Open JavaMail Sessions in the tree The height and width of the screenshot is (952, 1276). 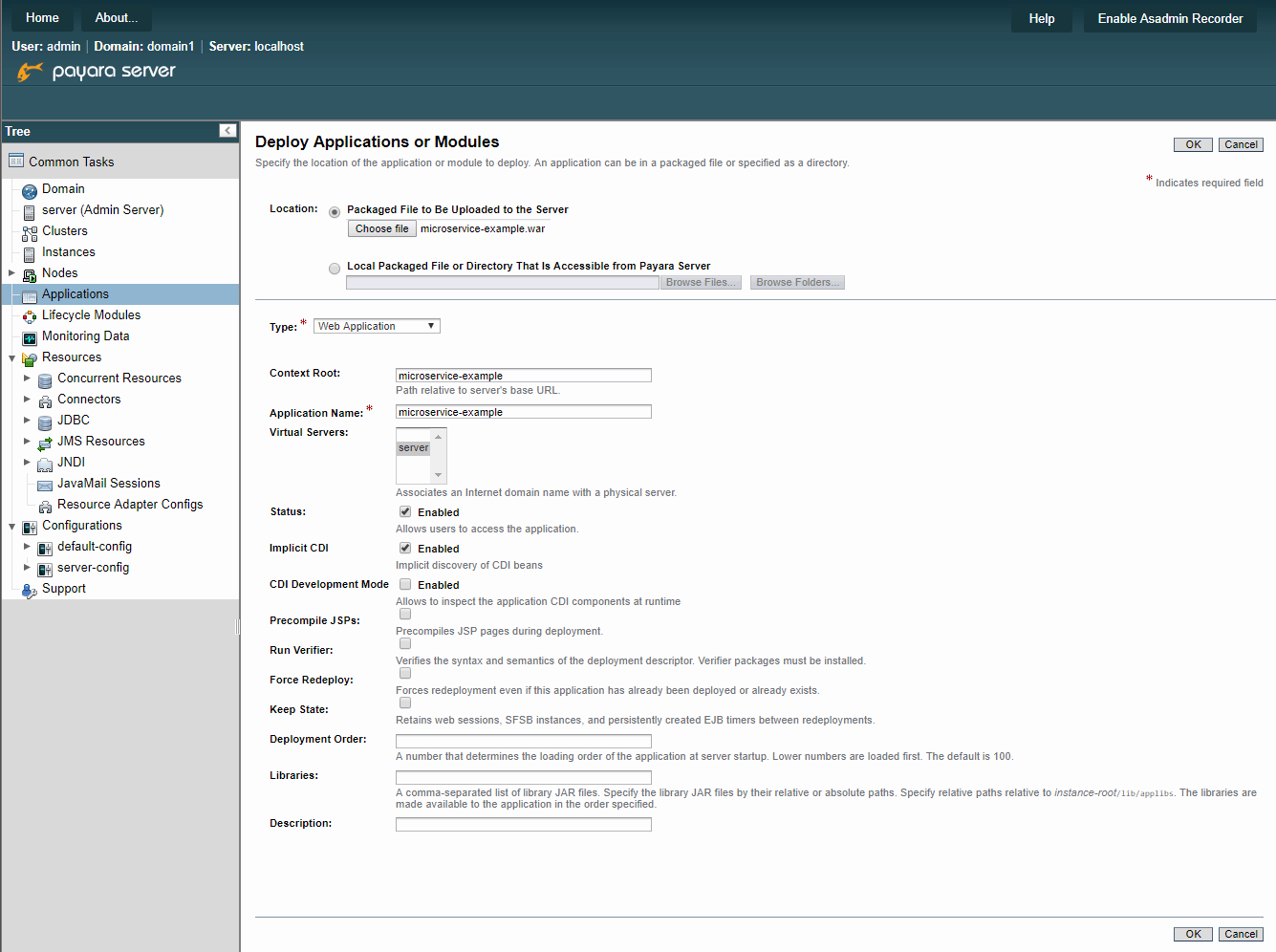point(108,483)
